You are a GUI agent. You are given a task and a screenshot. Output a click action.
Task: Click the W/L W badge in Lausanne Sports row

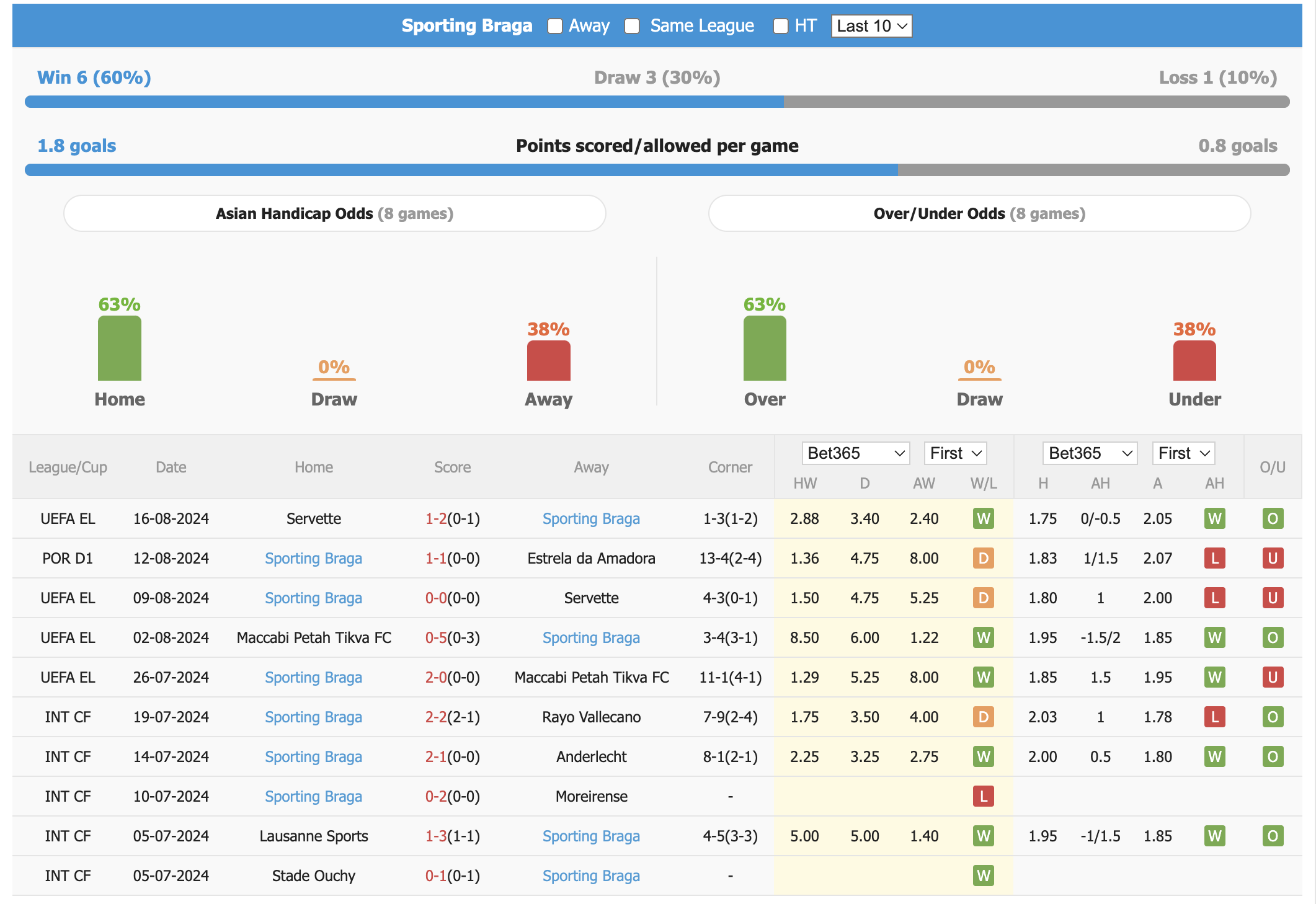(x=984, y=836)
